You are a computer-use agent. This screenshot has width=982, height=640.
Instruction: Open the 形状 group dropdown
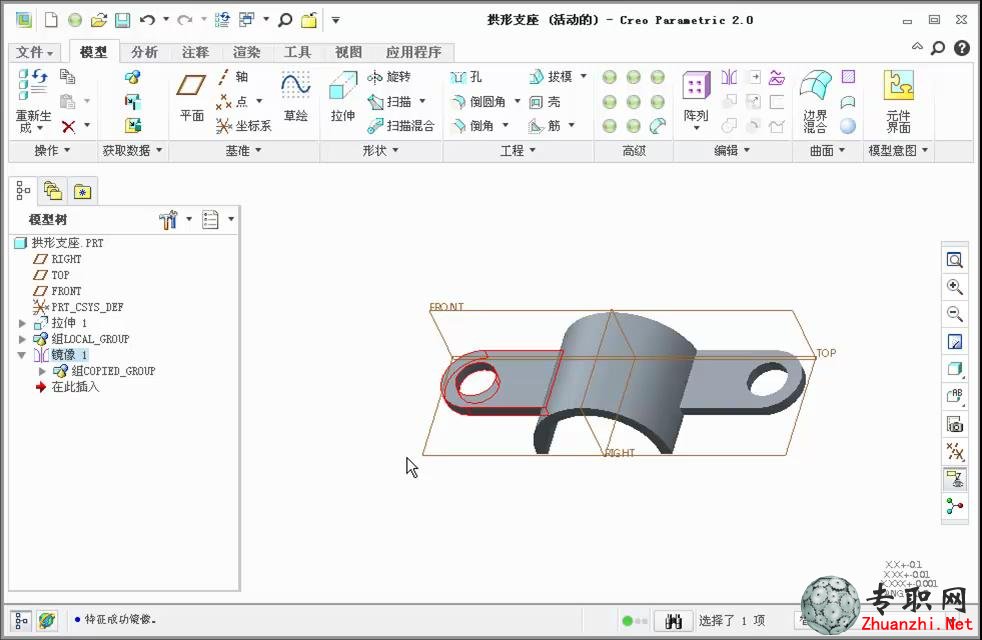pyautogui.click(x=380, y=151)
